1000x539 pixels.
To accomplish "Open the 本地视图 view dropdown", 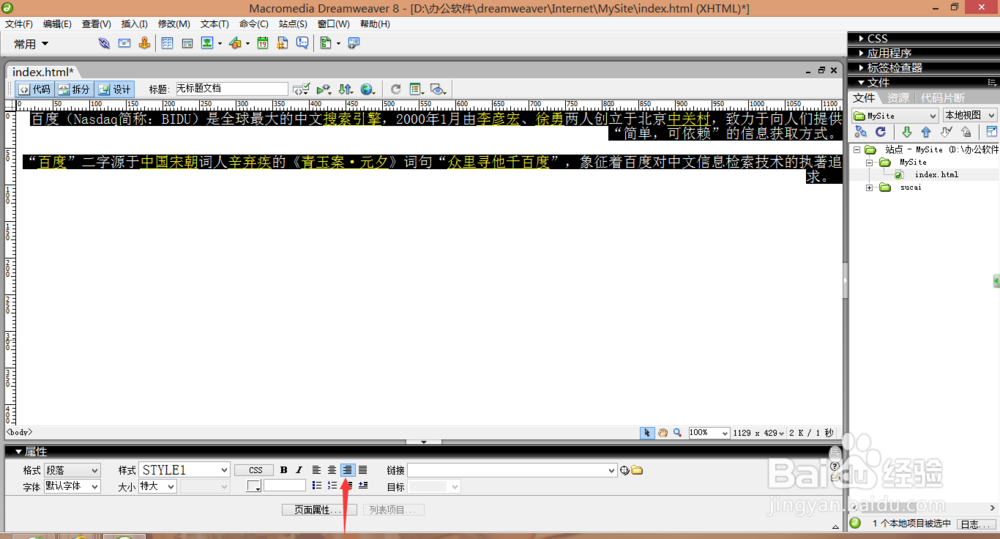I will (969, 115).
